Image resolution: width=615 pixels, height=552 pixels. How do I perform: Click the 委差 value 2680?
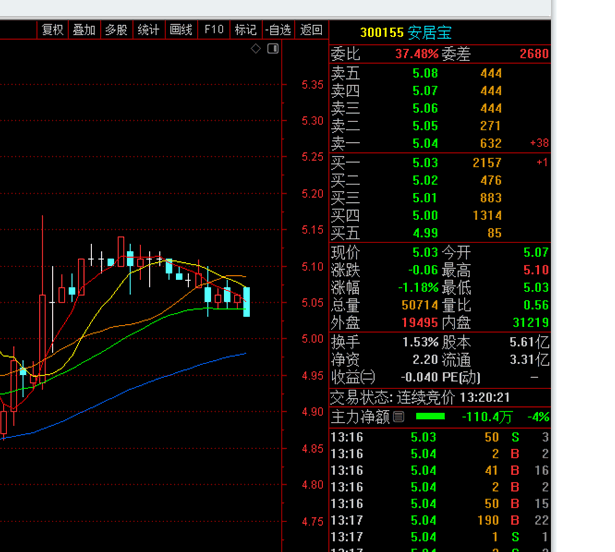(534, 54)
